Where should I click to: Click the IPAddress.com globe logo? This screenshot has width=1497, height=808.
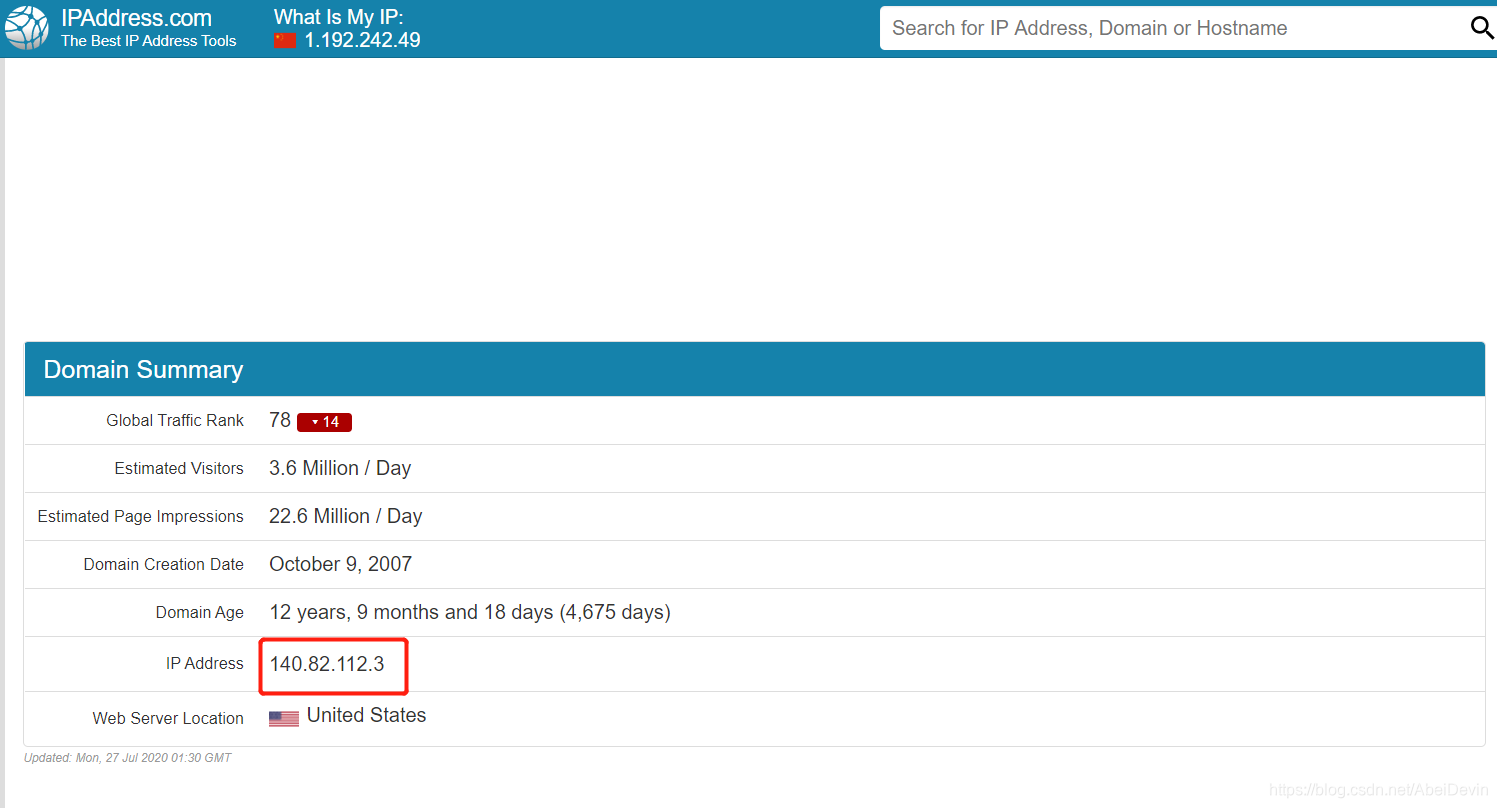(x=27, y=28)
